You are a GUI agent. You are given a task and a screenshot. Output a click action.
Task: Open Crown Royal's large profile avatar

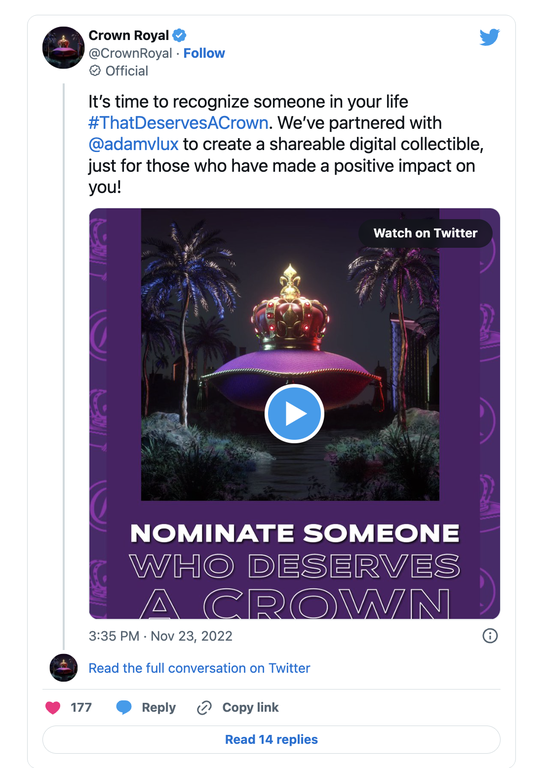(x=64, y=48)
